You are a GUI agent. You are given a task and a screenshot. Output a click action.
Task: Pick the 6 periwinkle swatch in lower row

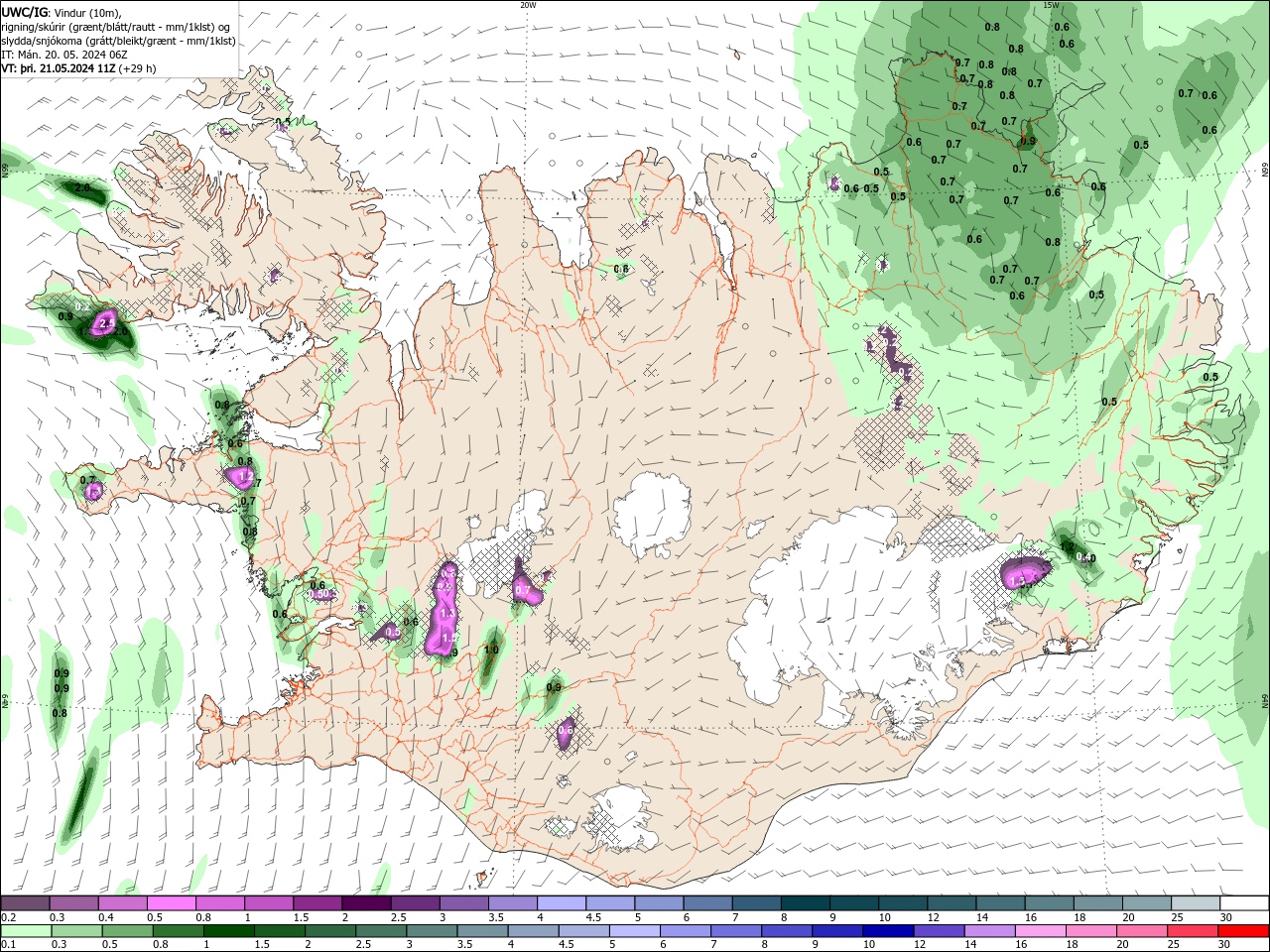point(686,931)
